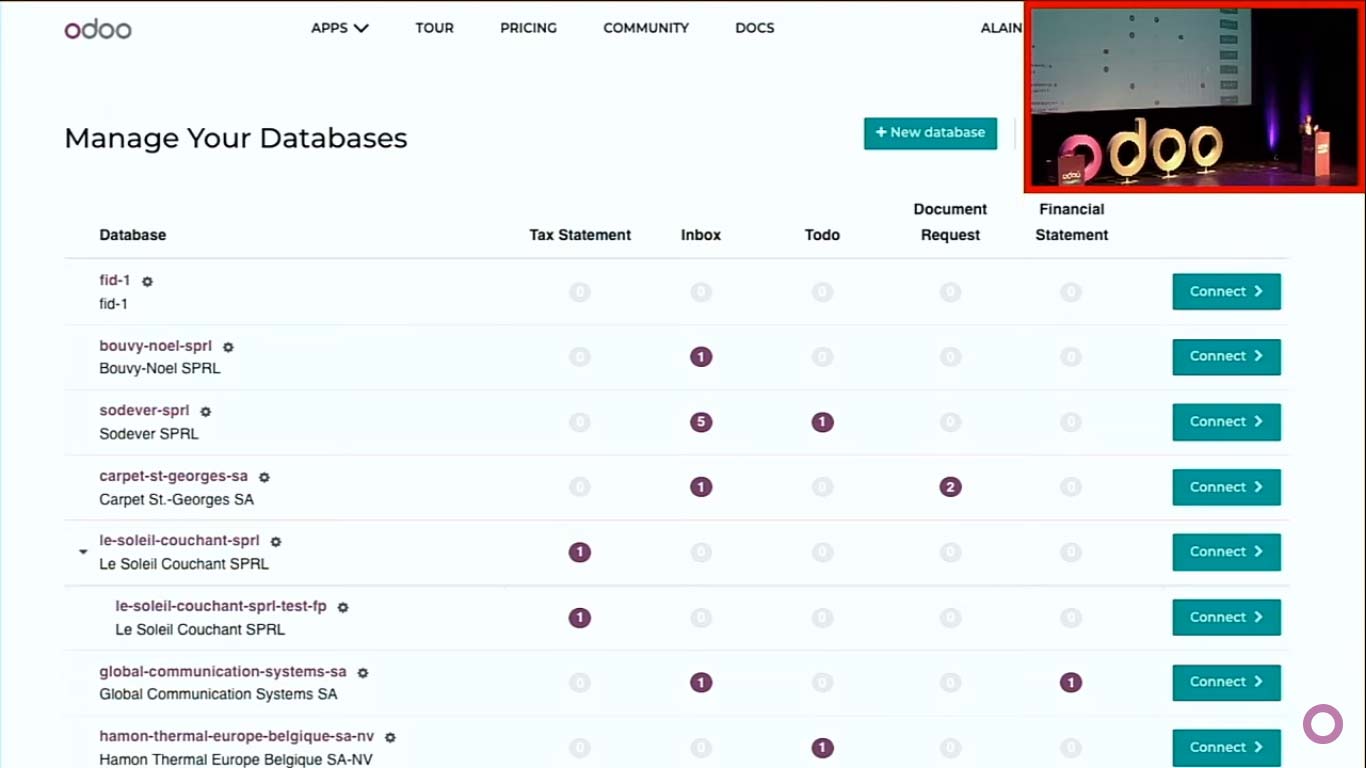Click Inbox badge 1 for Carpet St.-Georges SA
The width and height of the screenshot is (1366, 768).
tap(701, 487)
